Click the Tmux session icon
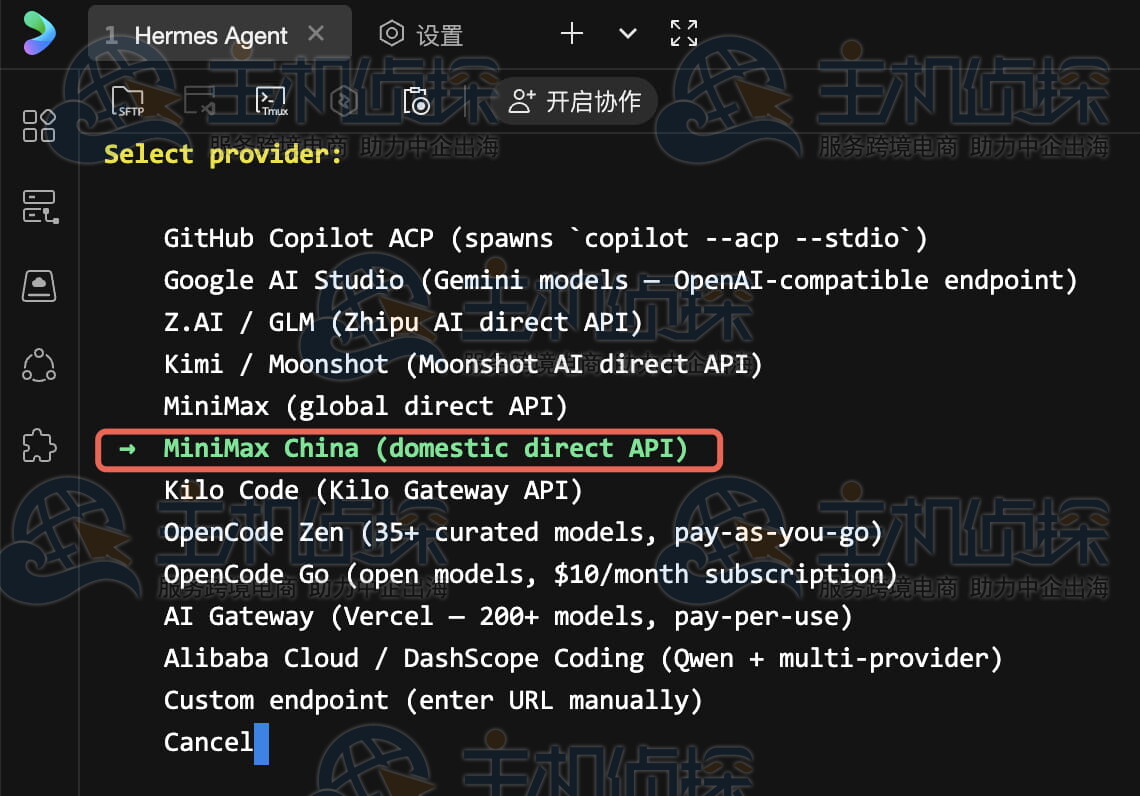Screen dimensions: 1140x796 (271, 101)
